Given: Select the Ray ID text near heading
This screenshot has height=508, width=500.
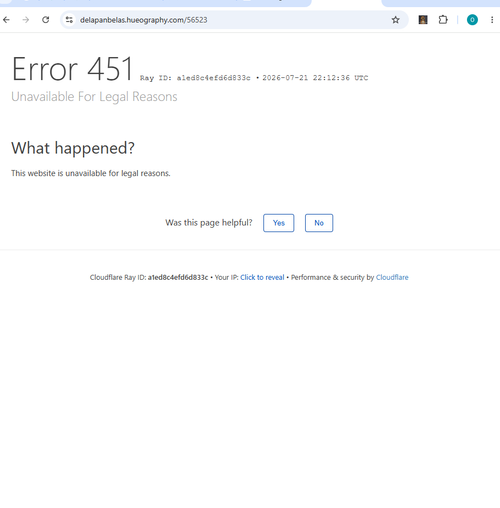Looking at the screenshot, I should click(195, 78).
